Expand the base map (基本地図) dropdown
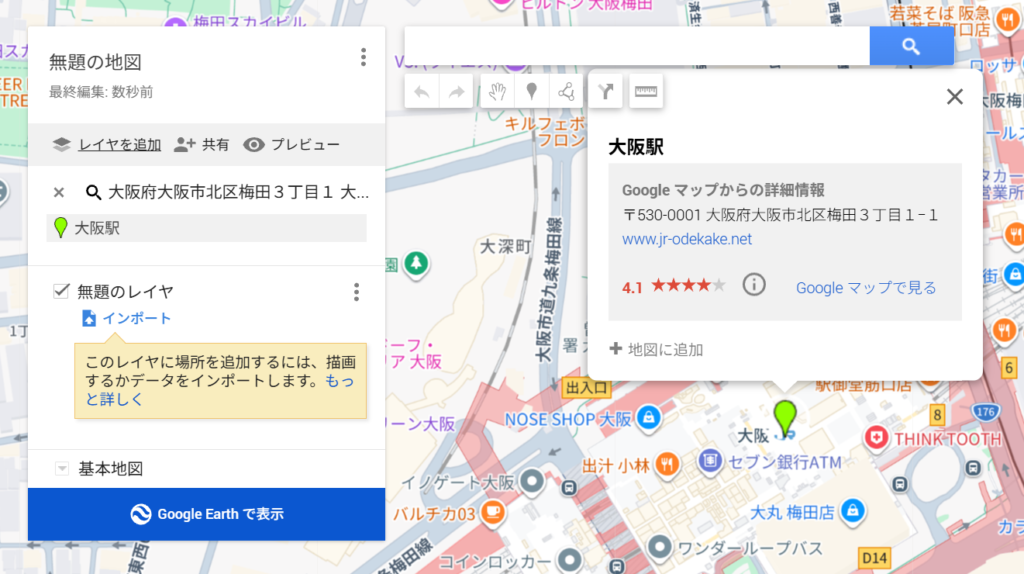 pyautogui.click(x=62, y=468)
